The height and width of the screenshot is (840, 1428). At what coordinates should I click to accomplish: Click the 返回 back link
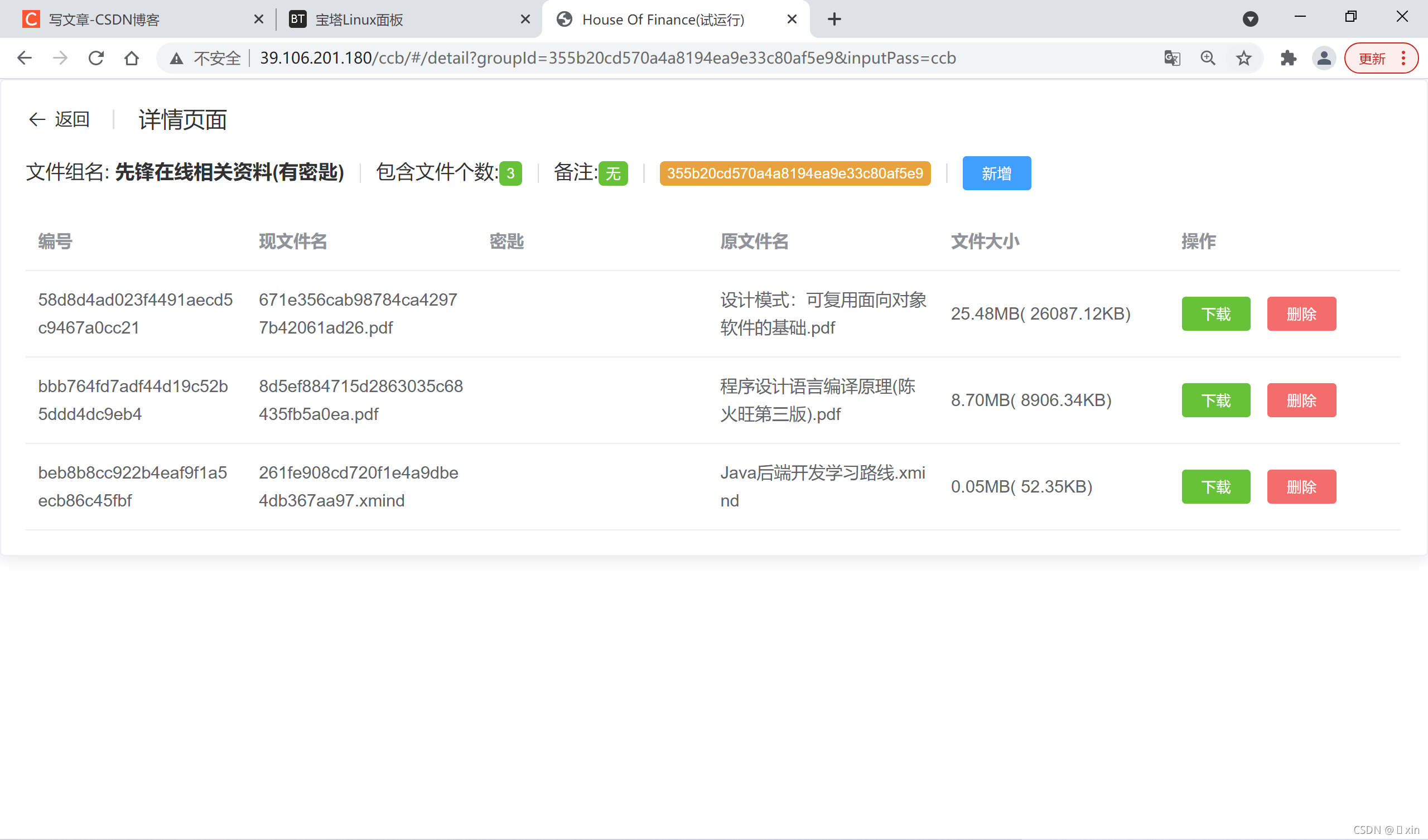point(60,119)
